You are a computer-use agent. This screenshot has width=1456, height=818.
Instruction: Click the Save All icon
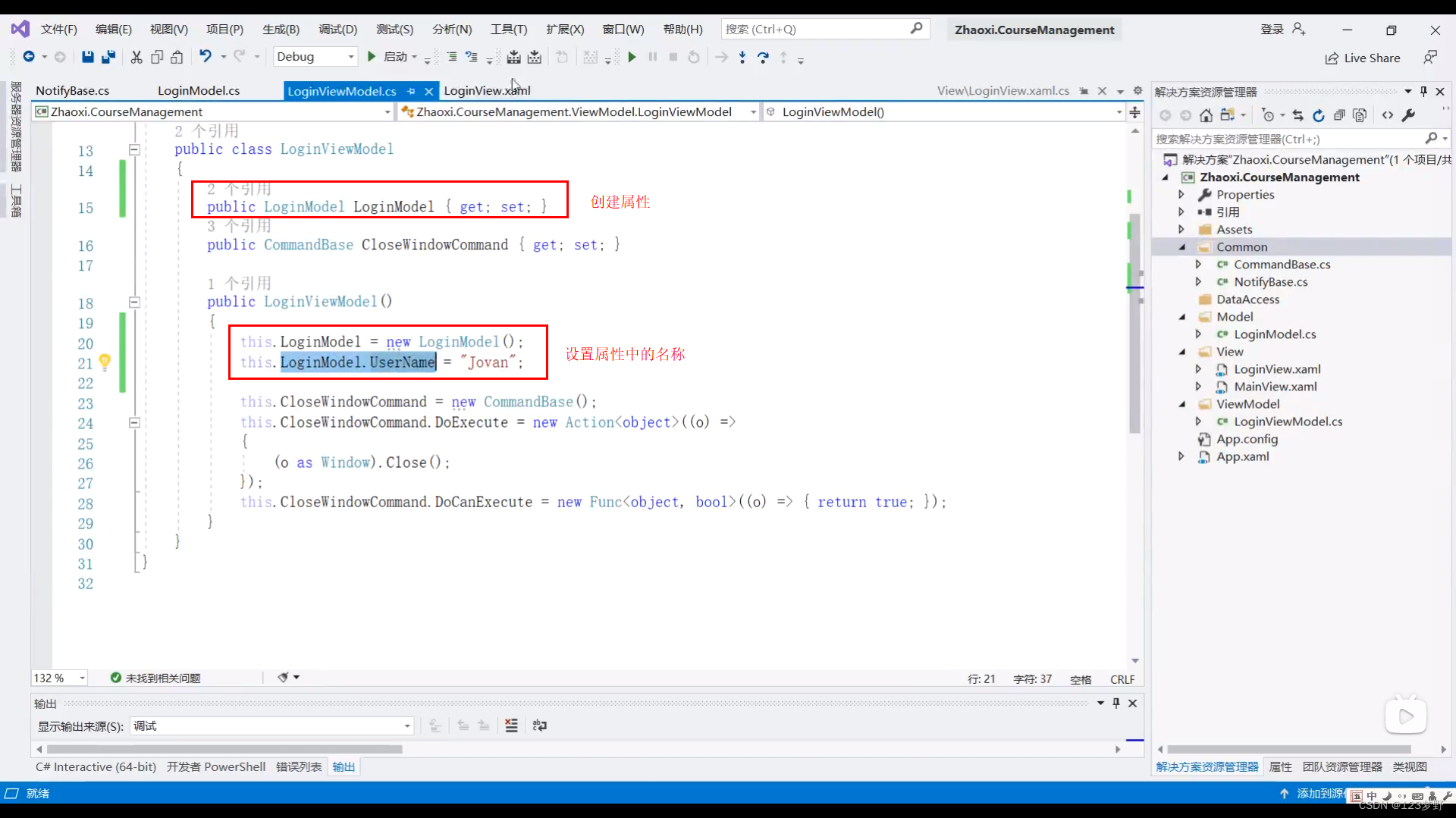click(108, 57)
